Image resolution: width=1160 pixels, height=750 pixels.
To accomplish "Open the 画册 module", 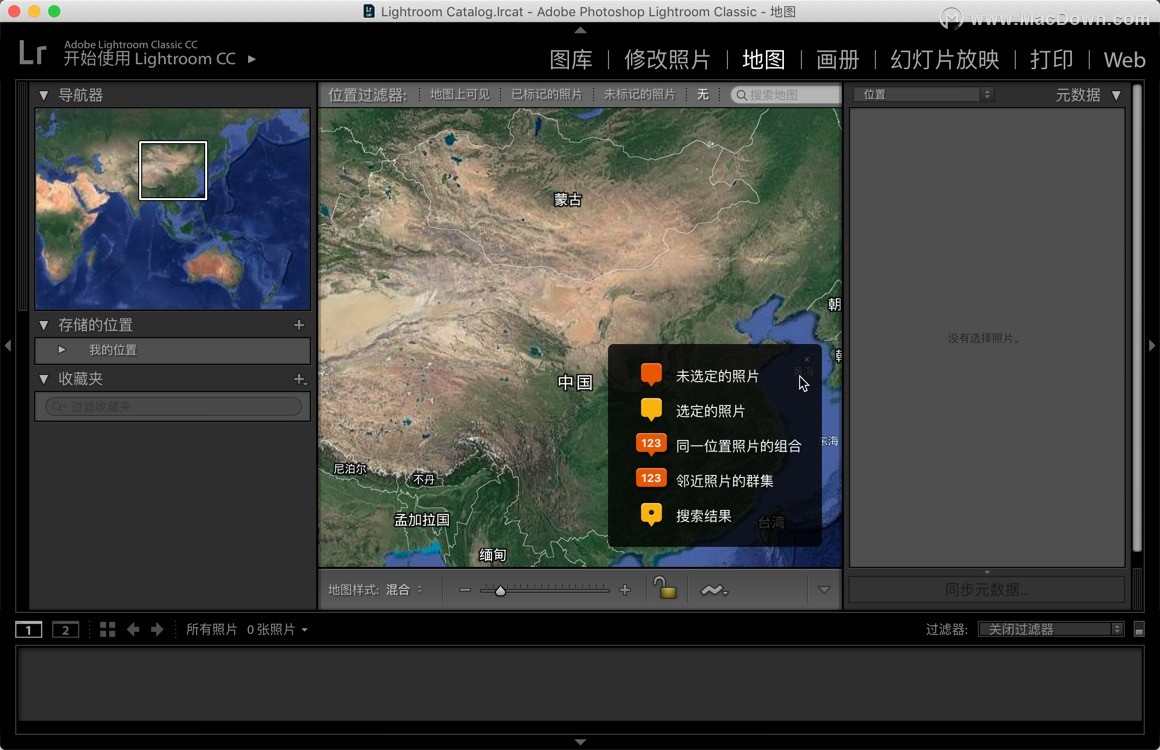I will click(837, 59).
